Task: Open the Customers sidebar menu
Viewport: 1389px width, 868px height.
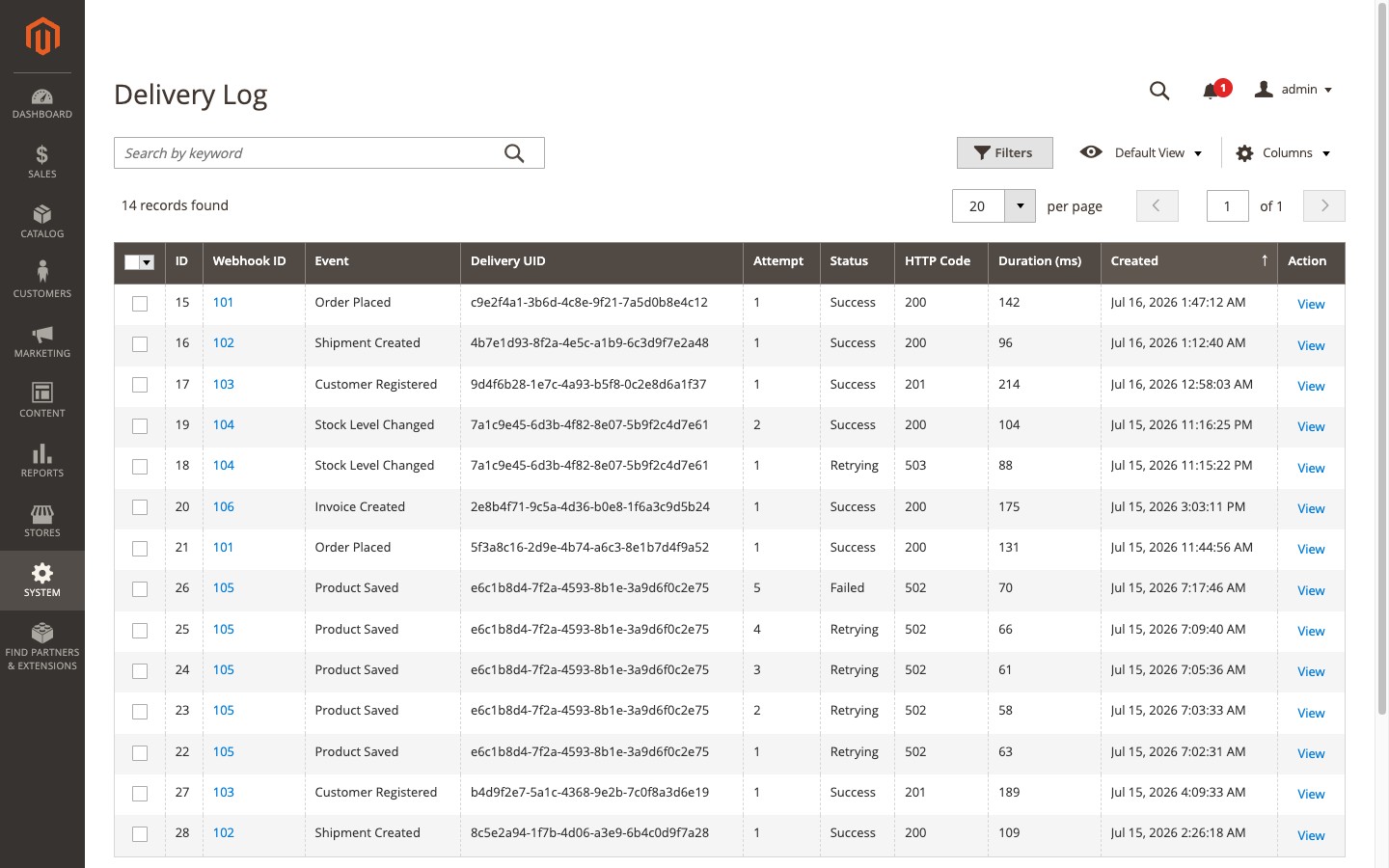Action: 42,282
